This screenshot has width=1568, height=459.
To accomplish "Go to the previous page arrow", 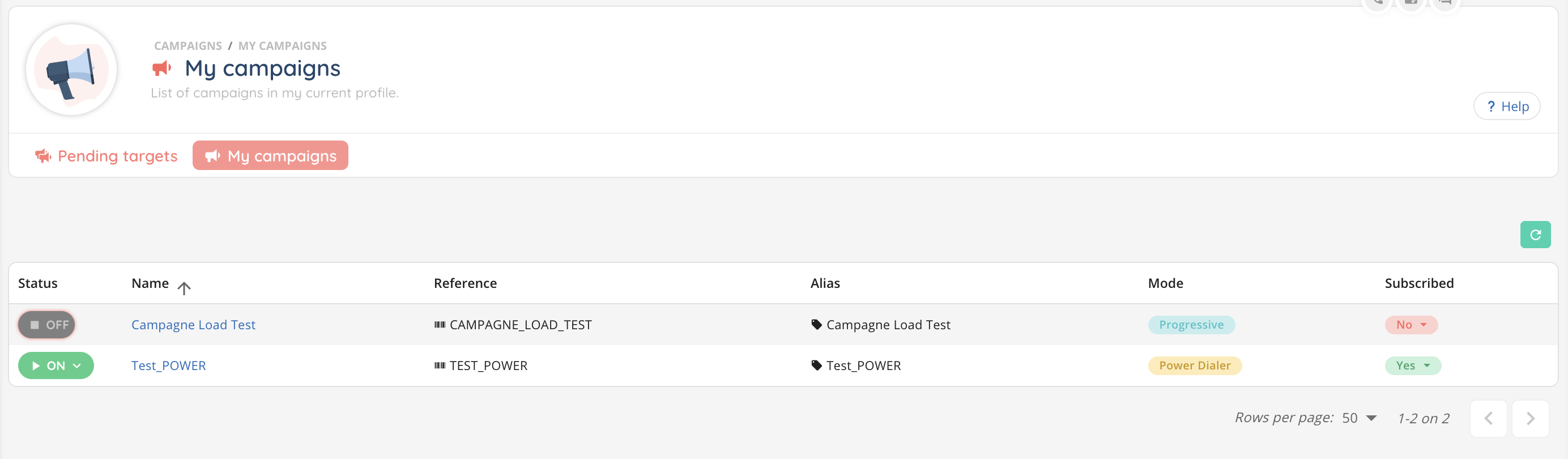I will 1488,418.
